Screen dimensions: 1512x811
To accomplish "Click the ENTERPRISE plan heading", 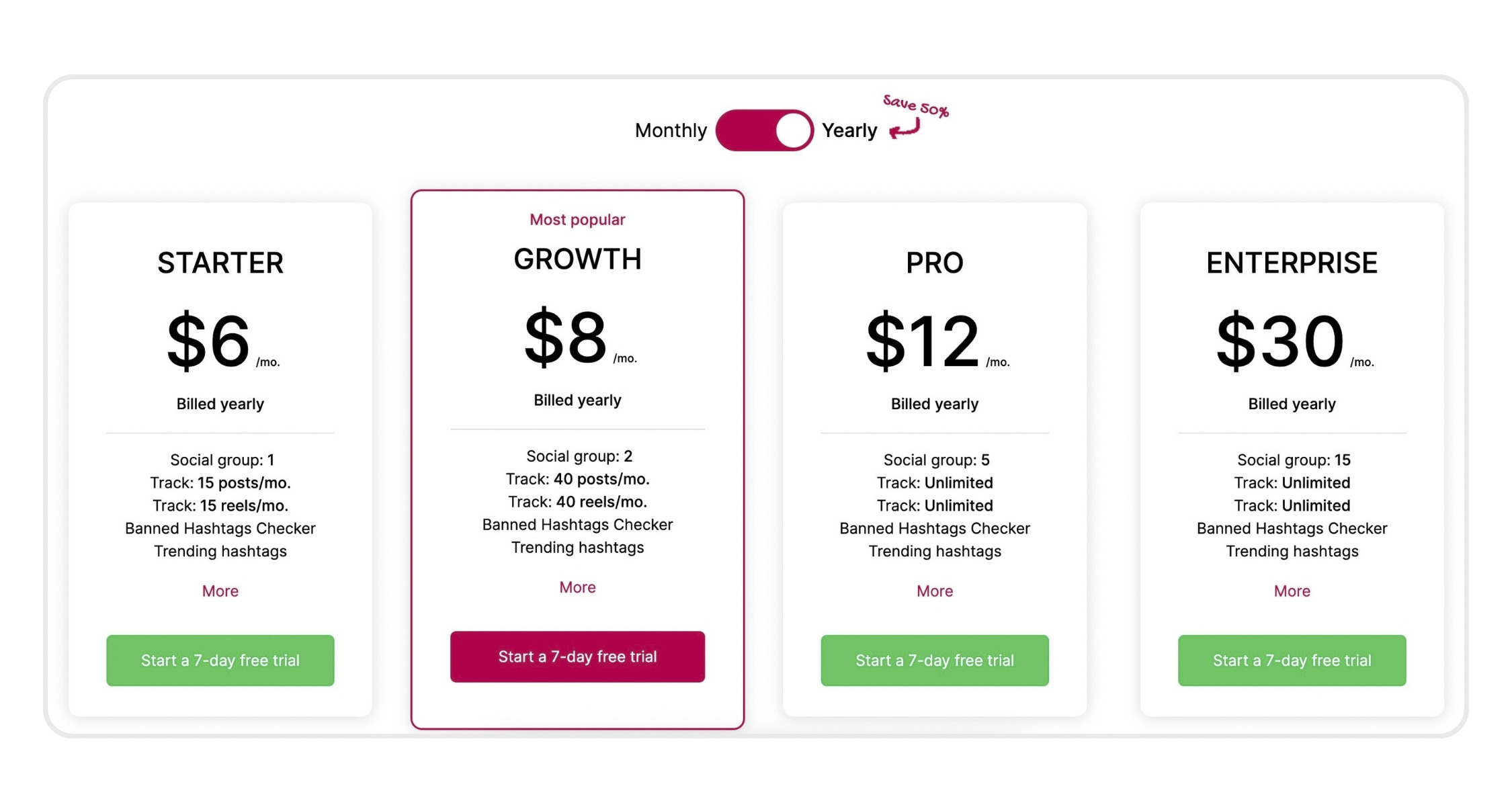I will click(x=1292, y=263).
